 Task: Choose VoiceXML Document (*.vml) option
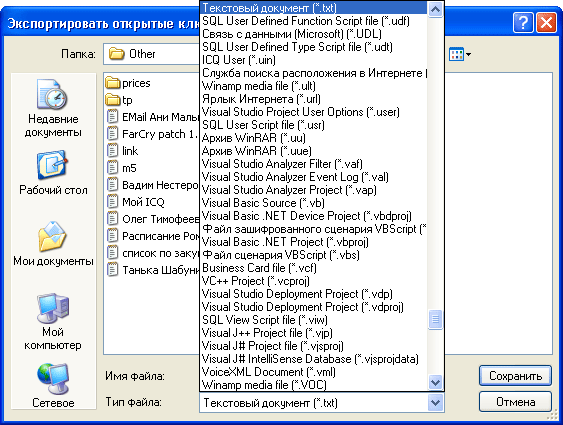coord(313,372)
